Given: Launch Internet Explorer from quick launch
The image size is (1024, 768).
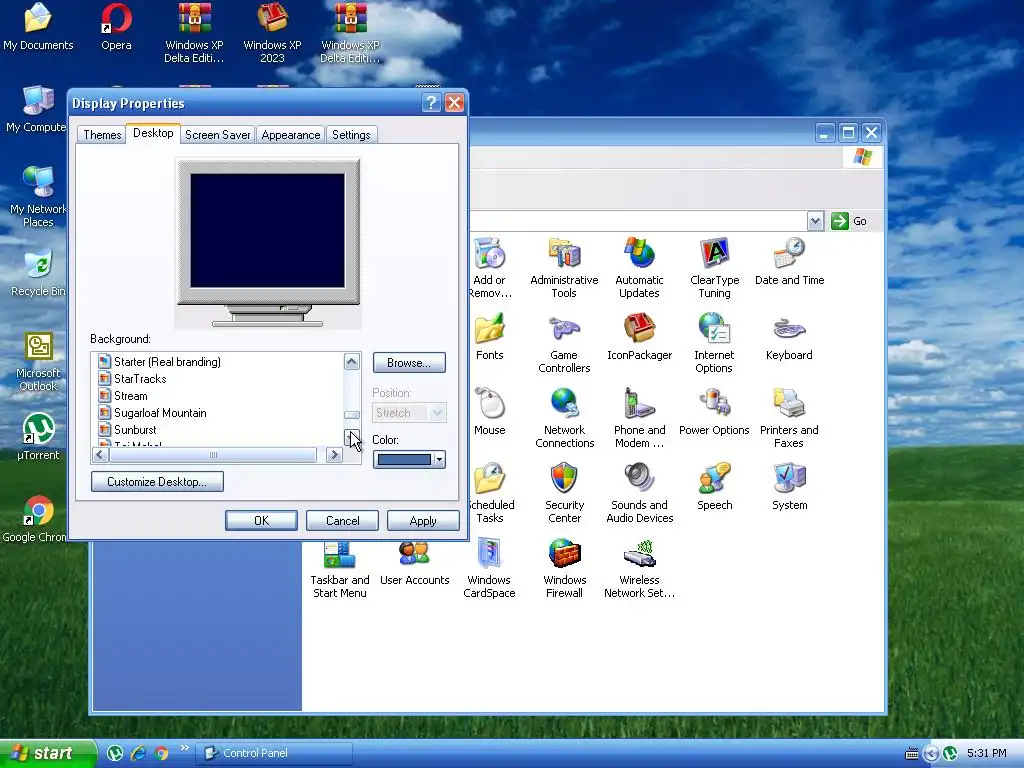Looking at the screenshot, I should 138,753.
